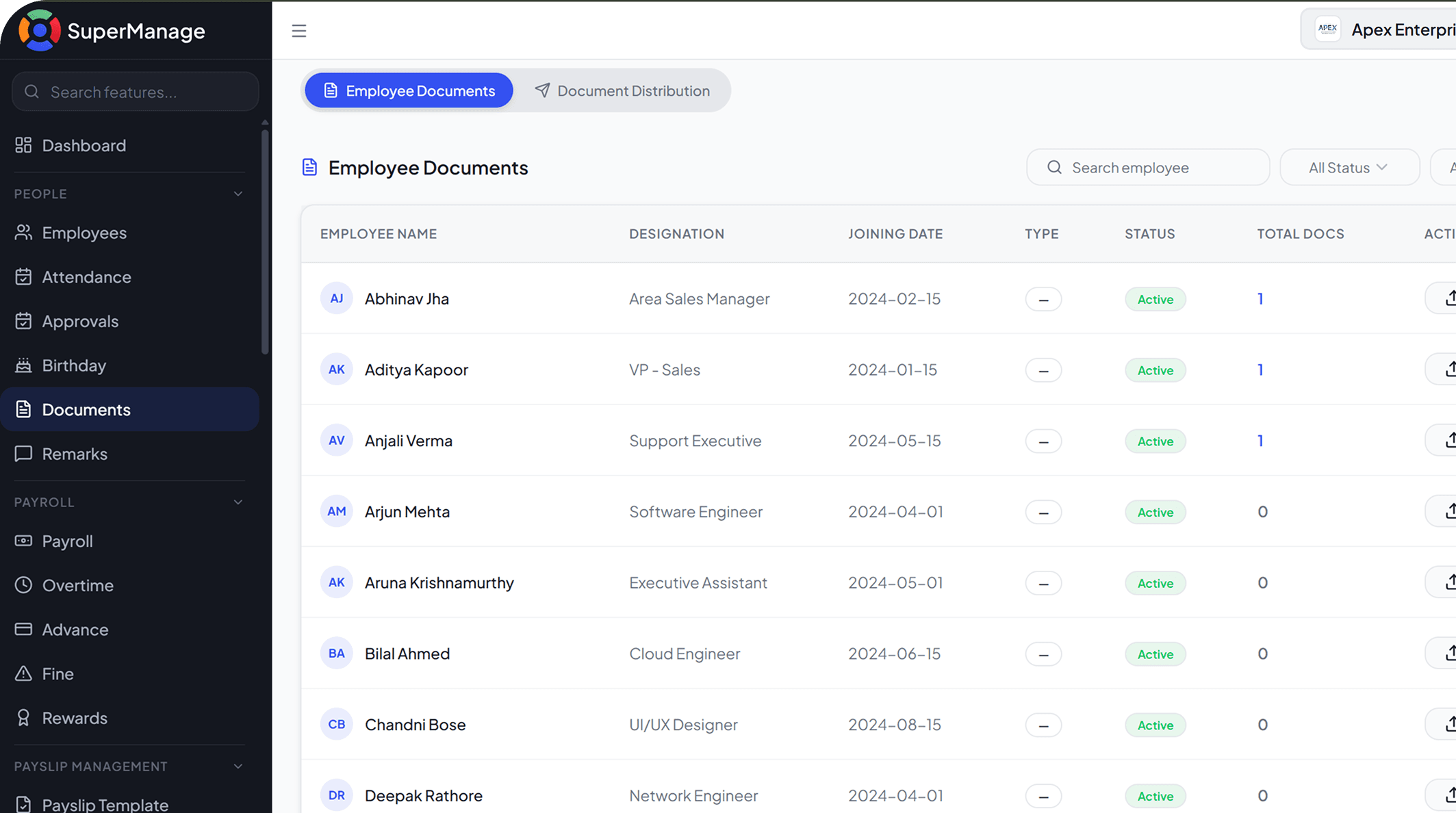
Task: Click the Employee Documents heading icon
Action: (x=309, y=167)
